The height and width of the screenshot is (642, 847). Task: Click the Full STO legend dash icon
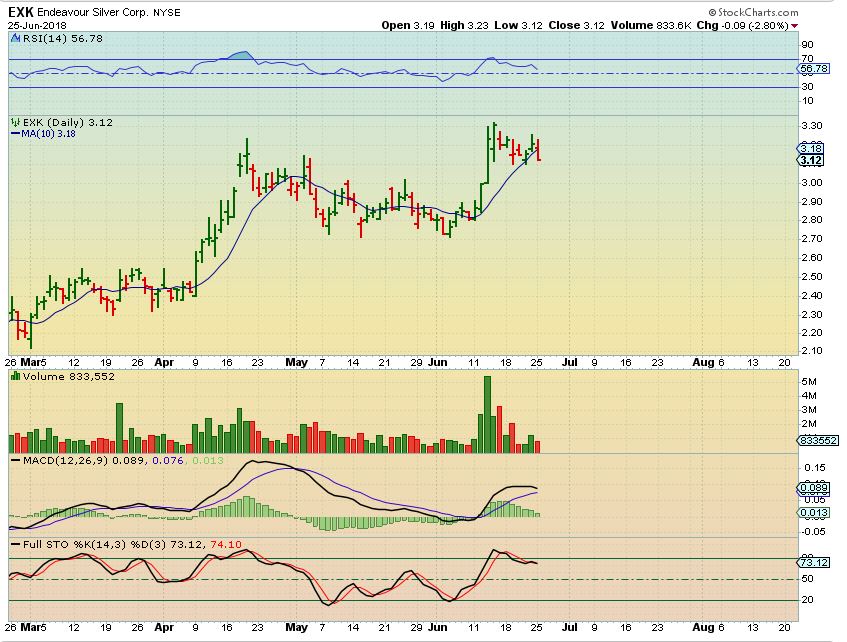13,543
